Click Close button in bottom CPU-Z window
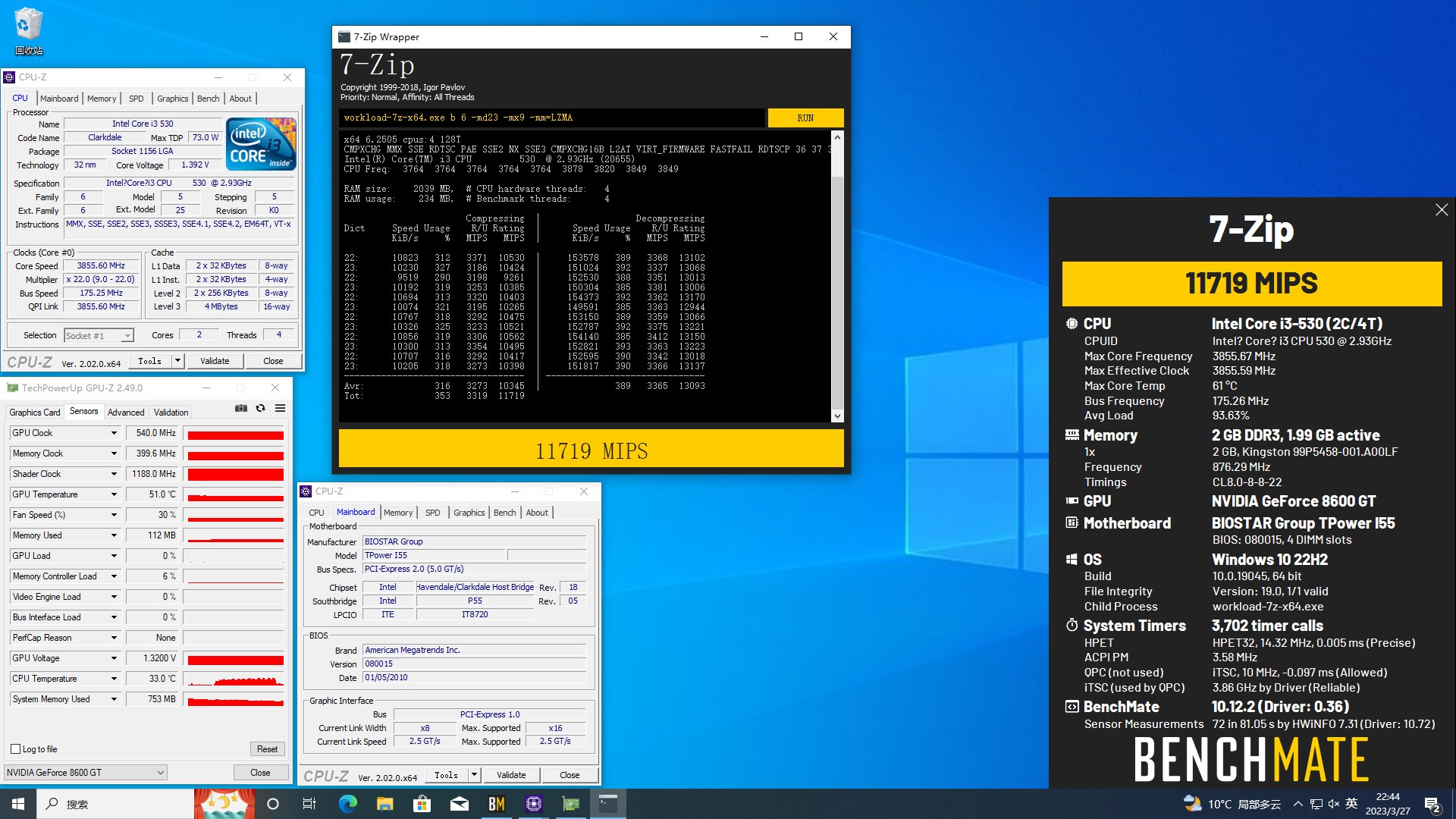 (570, 775)
